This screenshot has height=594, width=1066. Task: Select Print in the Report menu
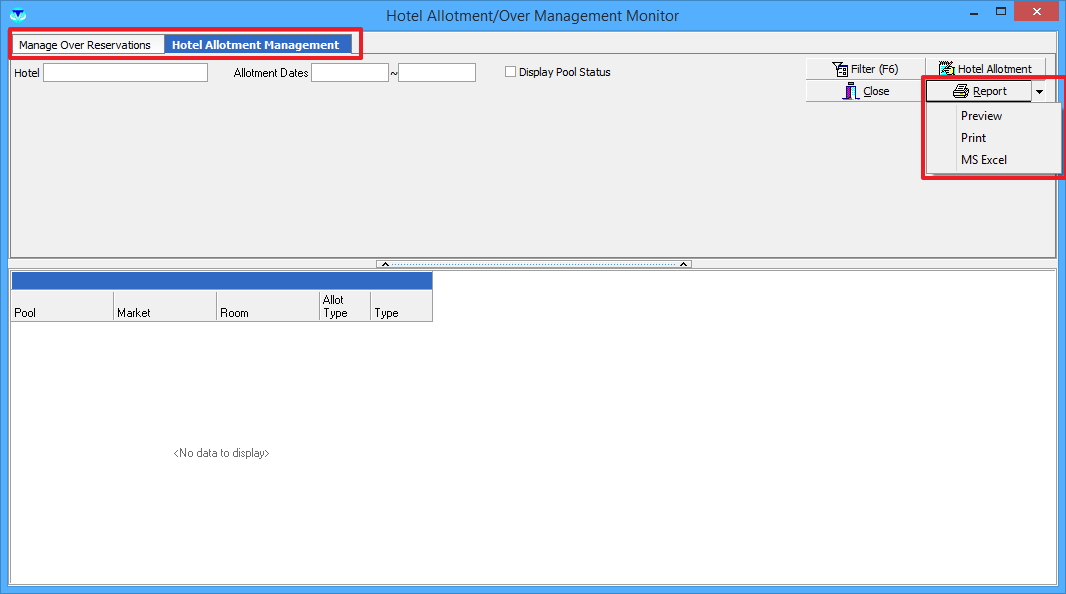point(973,138)
